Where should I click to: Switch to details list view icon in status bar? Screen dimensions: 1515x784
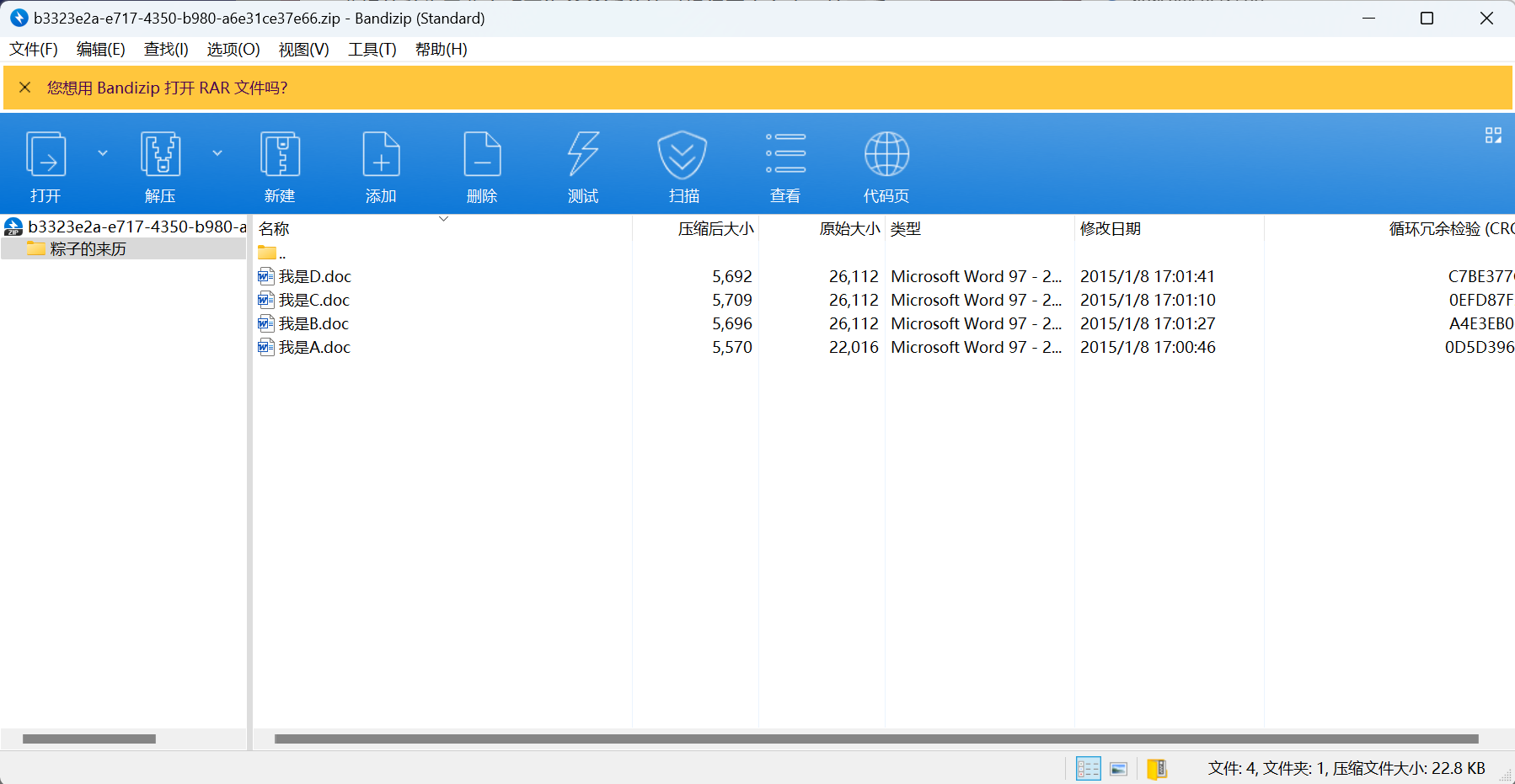pos(1088,768)
